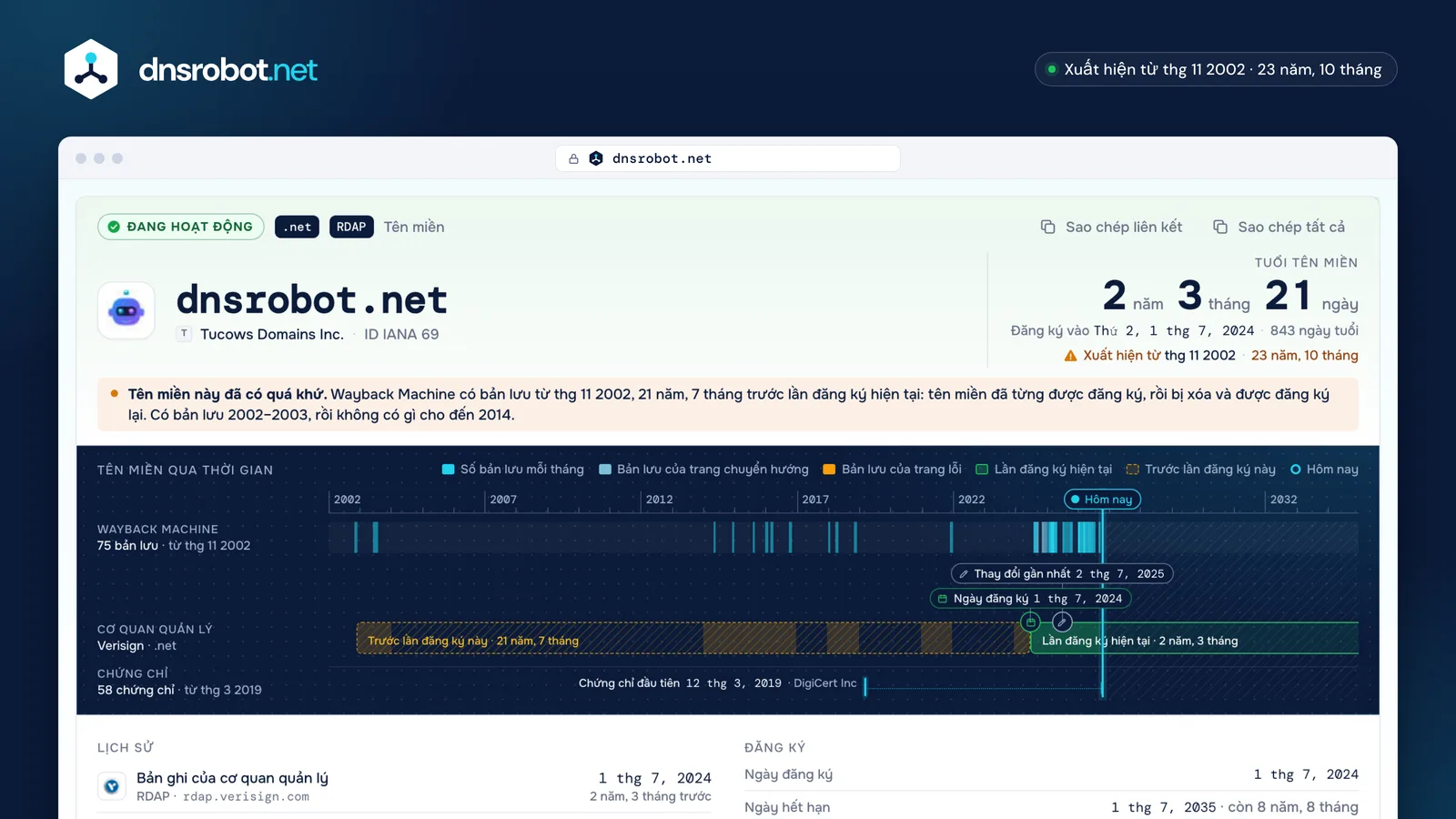This screenshot has width=1456, height=819.
Task: Click 'Sao chép tất cả' copy all button
Action: pyautogui.click(x=1279, y=227)
